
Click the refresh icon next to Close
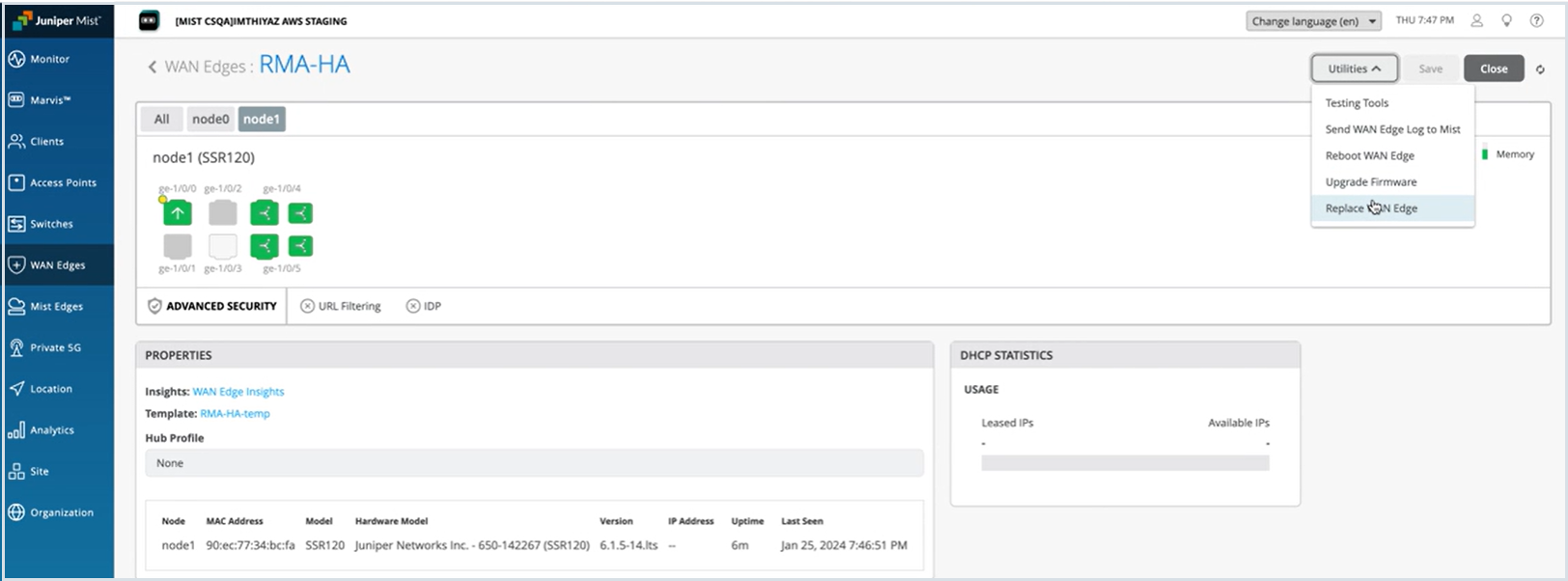coord(1540,69)
